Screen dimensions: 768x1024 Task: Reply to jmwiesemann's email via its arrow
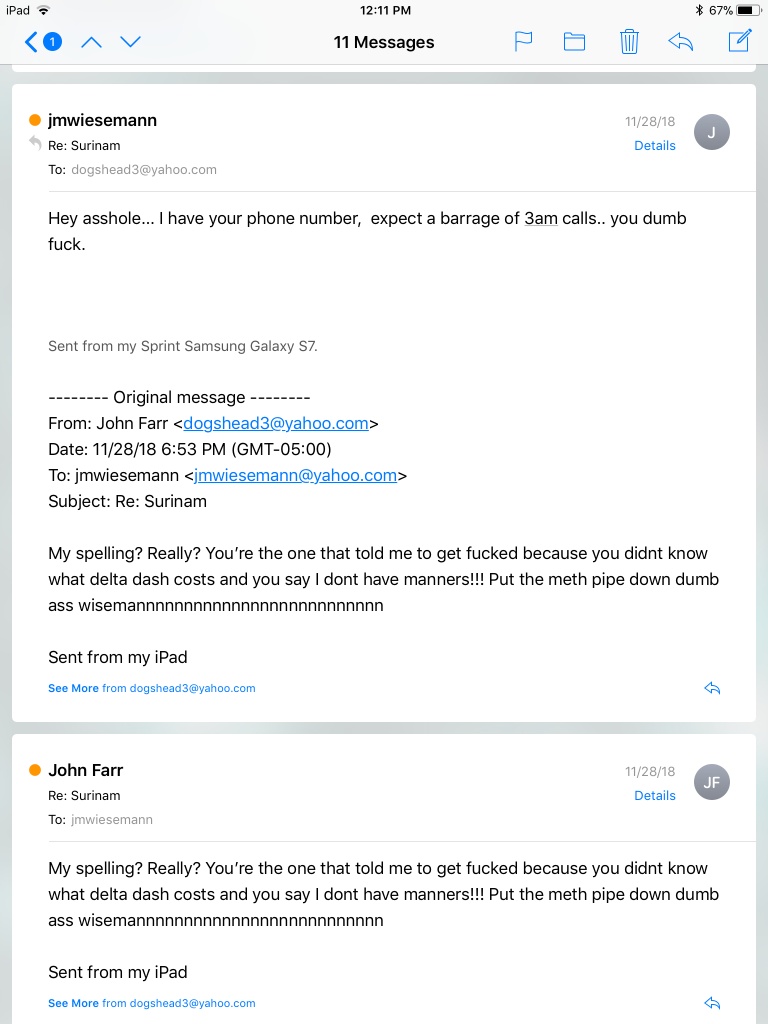pos(712,688)
